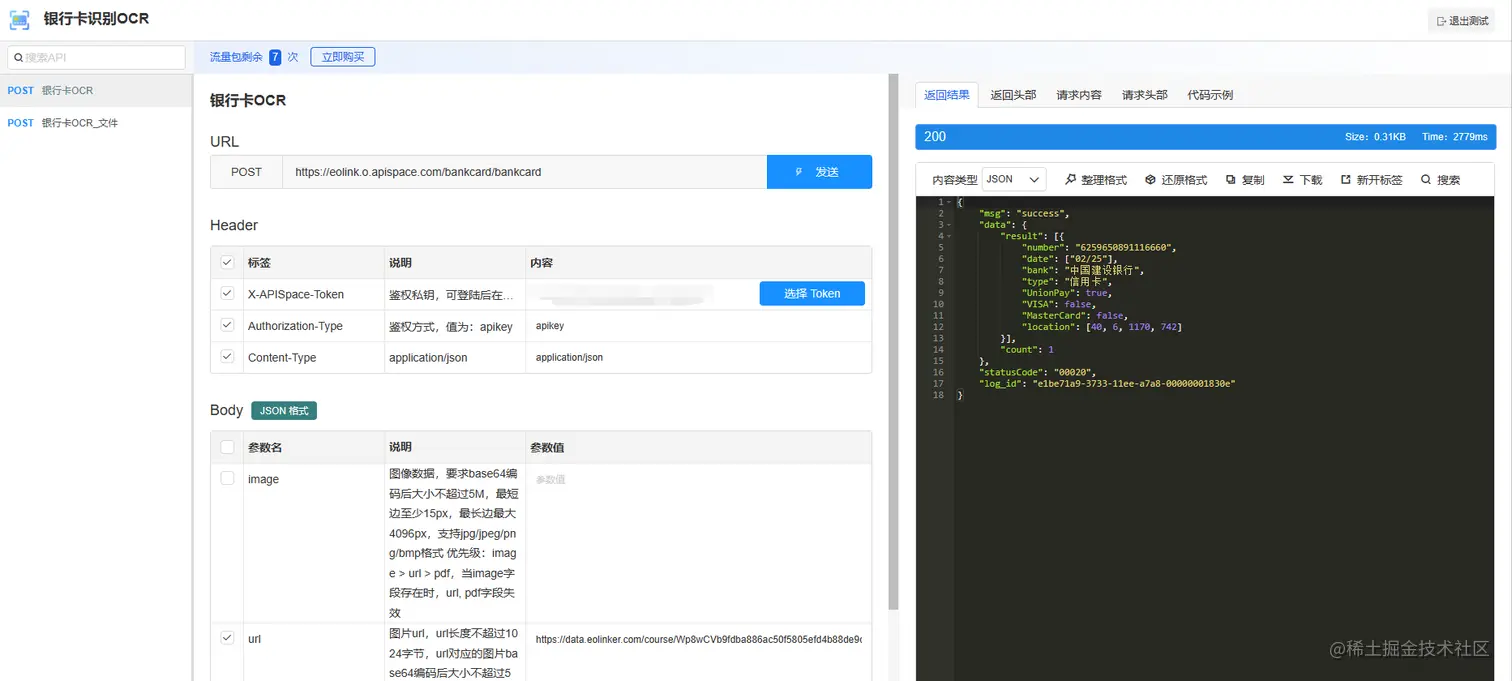Click the "Time: 2779ms" text
Screen dimensions: 1512x681
[1454, 137]
